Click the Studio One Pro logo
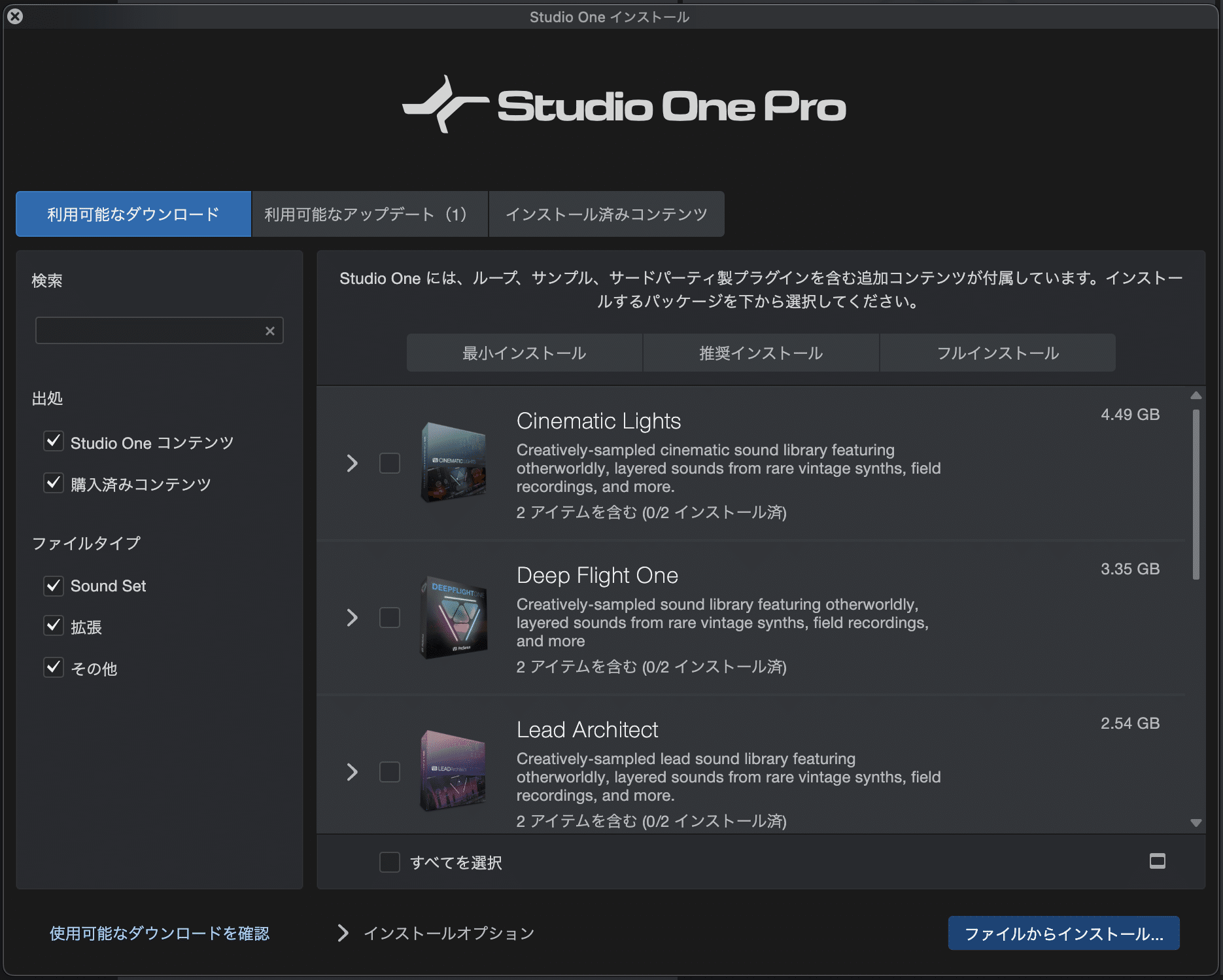1223x980 pixels. pyautogui.click(x=624, y=105)
